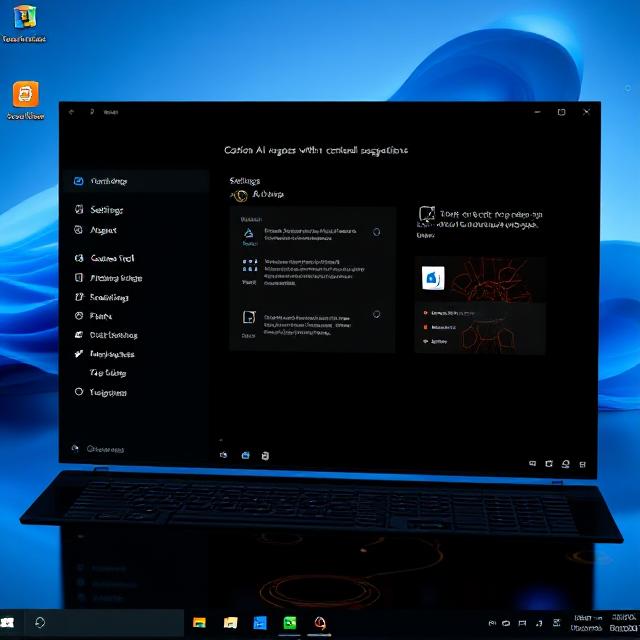
Task: Open the green app icon on the taskbar
Action: [x=290, y=623]
